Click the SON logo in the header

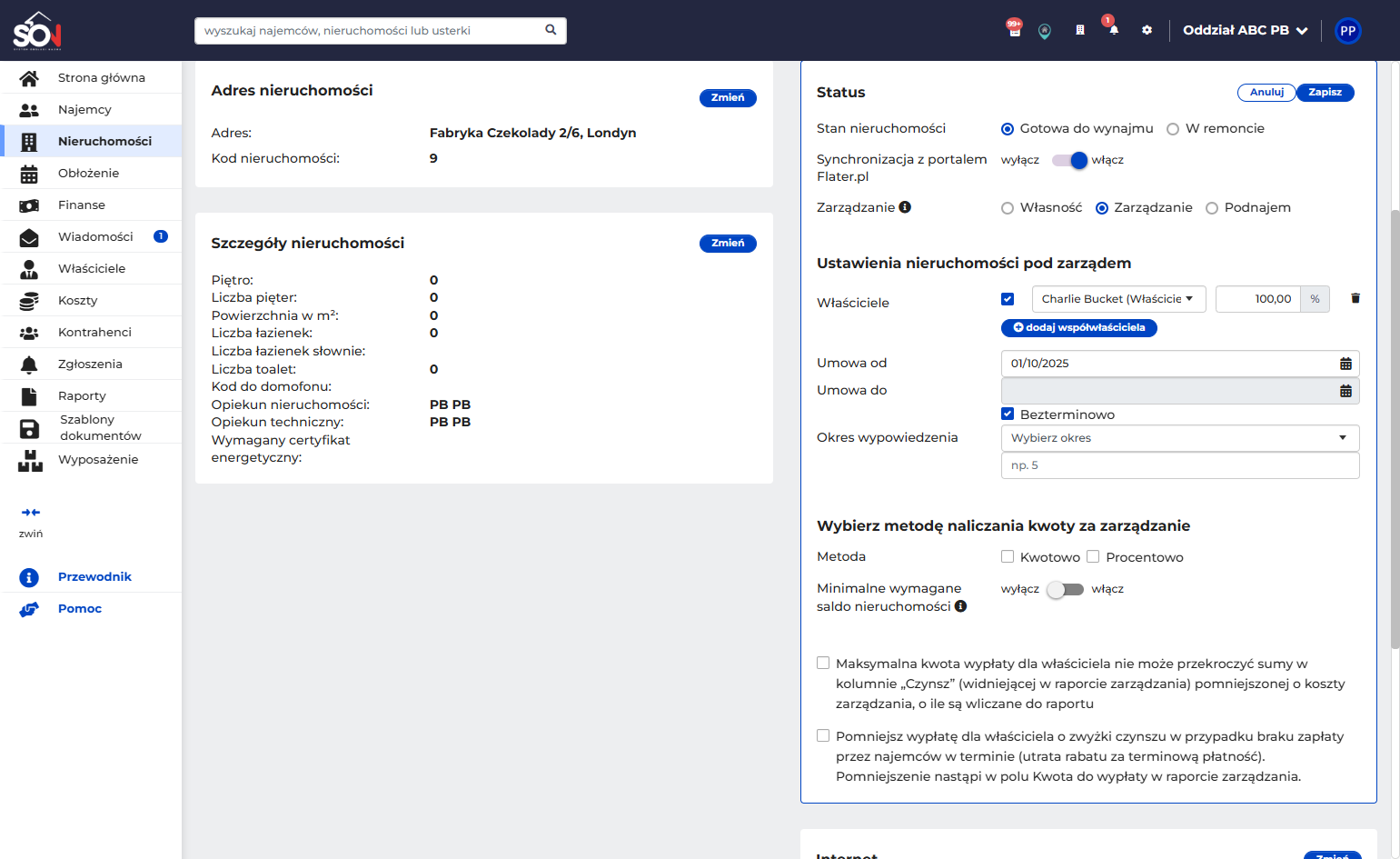[x=37, y=30]
